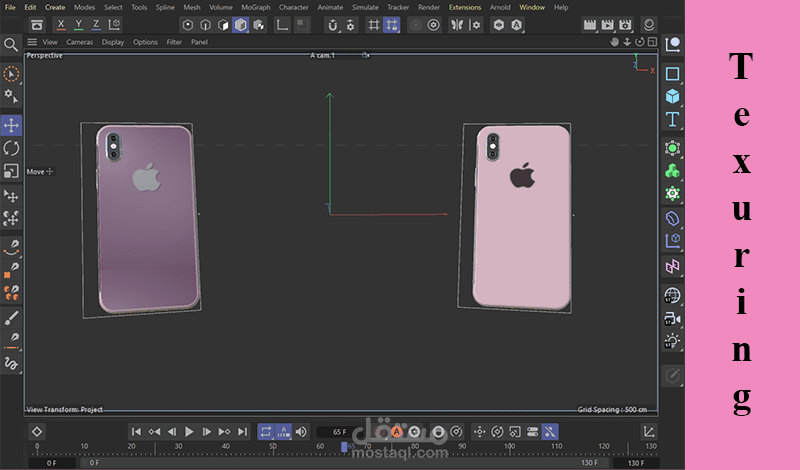Open the Extensions menu
This screenshot has width=800, height=470.
click(465, 7)
